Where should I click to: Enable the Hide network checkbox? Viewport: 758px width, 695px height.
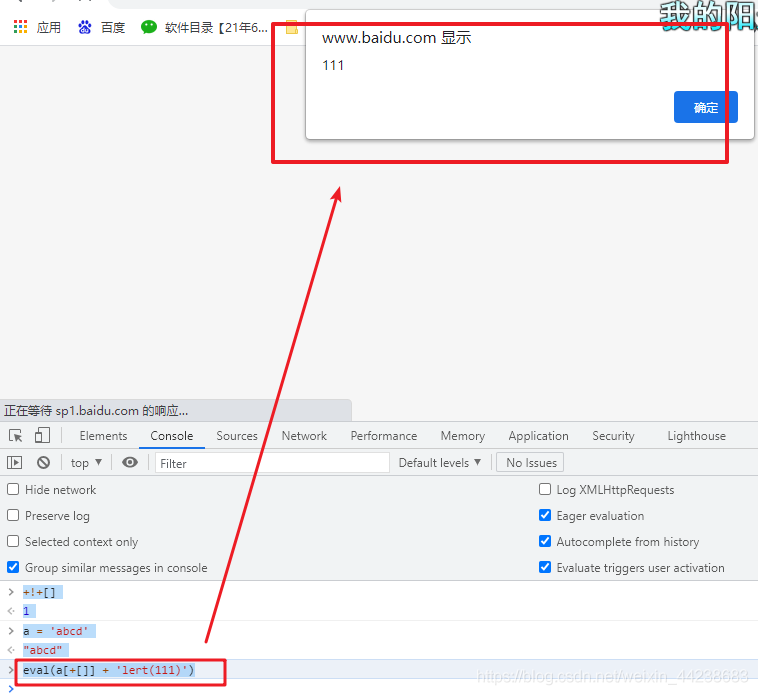click(x=13, y=490)
